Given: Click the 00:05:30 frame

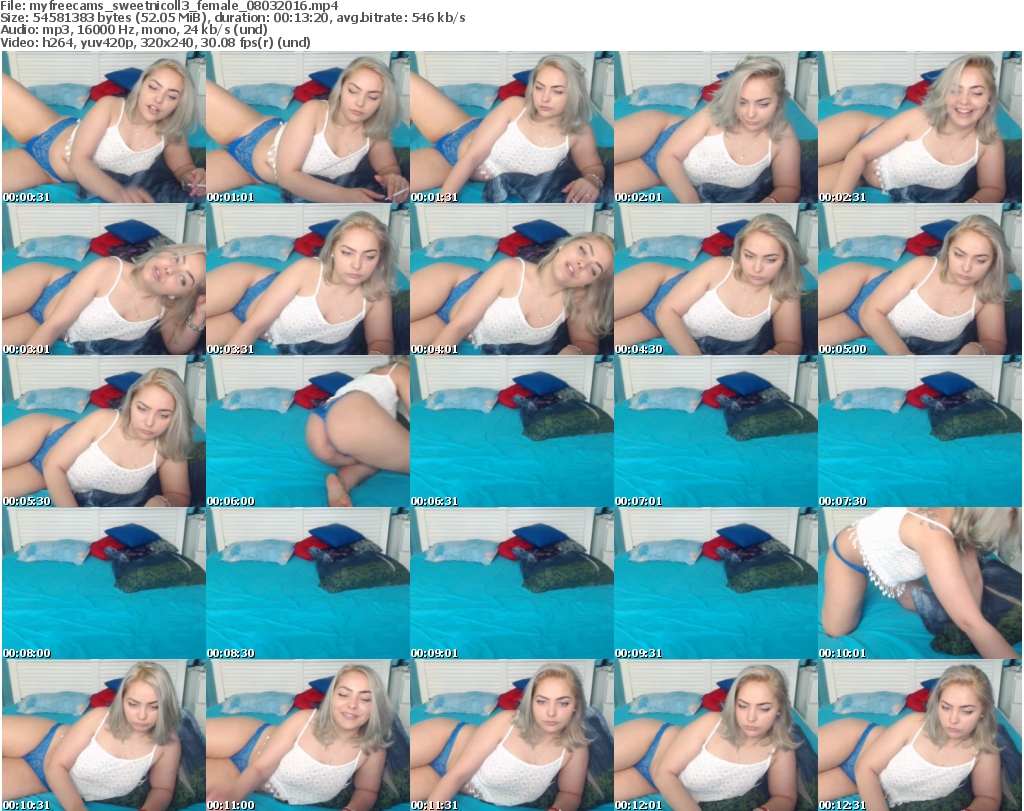Looking at the screenshot, I should [103, 432].
